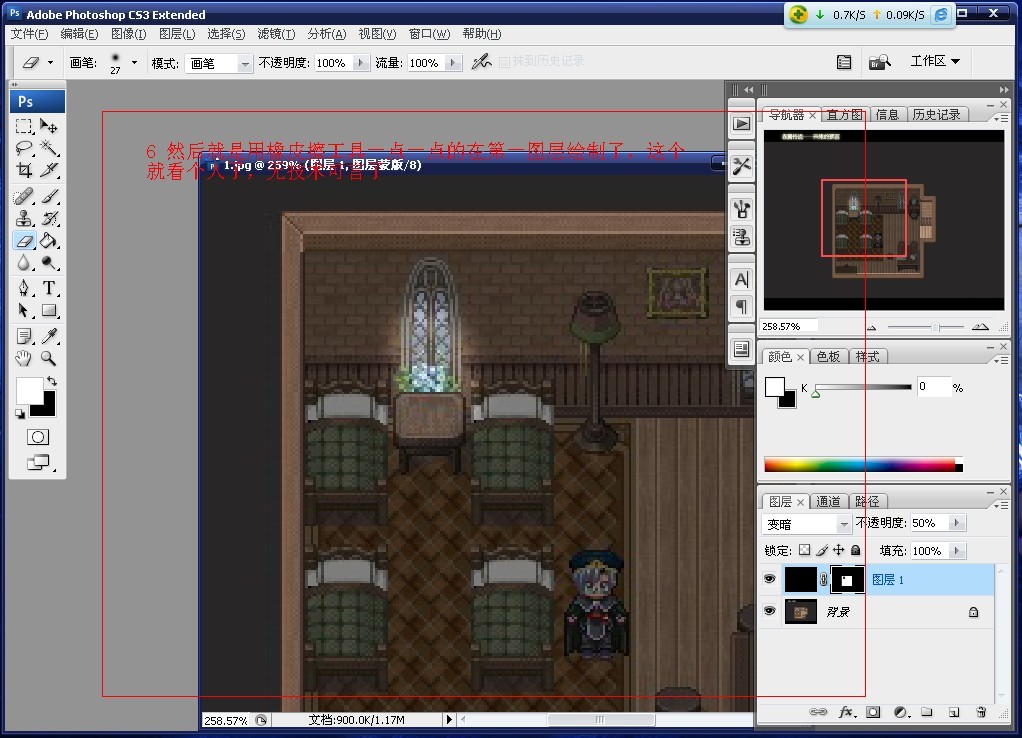The height and width of the screenshot is (738, 1022).
Task: Click the foreground color swatch in toolbox
Action: 29,391
